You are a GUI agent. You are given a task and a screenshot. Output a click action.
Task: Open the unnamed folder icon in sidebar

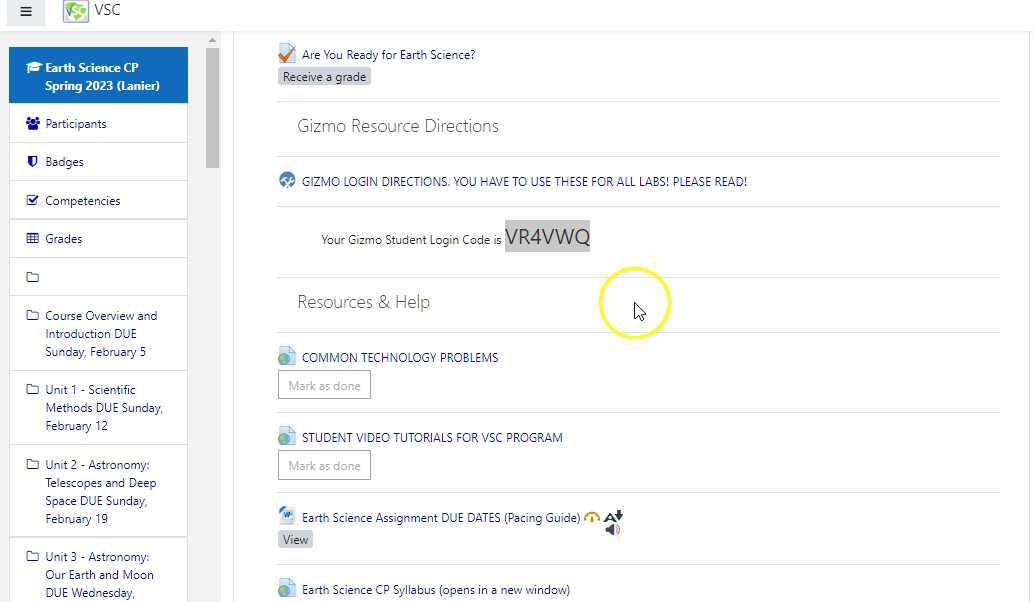(x=34, y=276)
